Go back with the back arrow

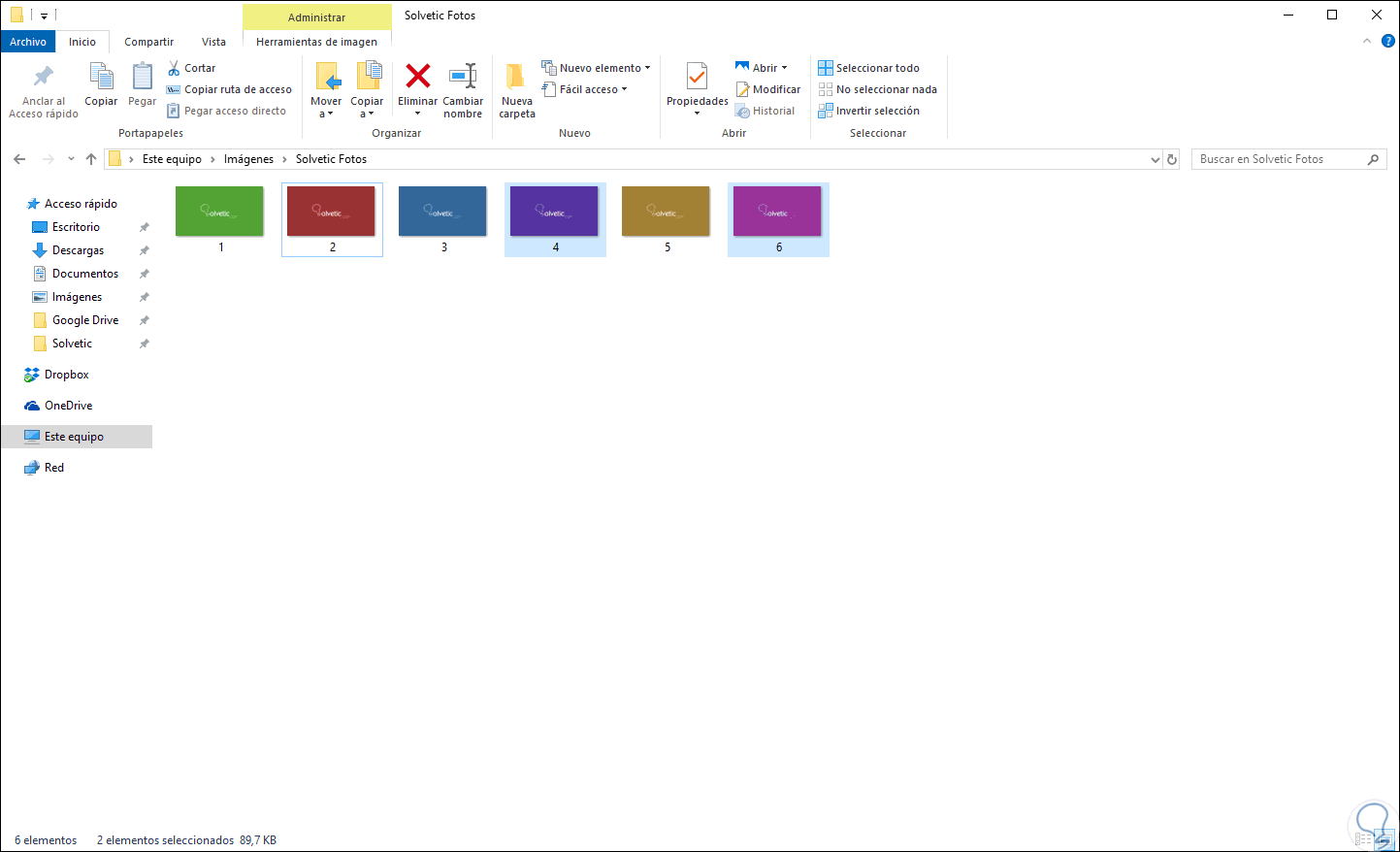(19, 159)
